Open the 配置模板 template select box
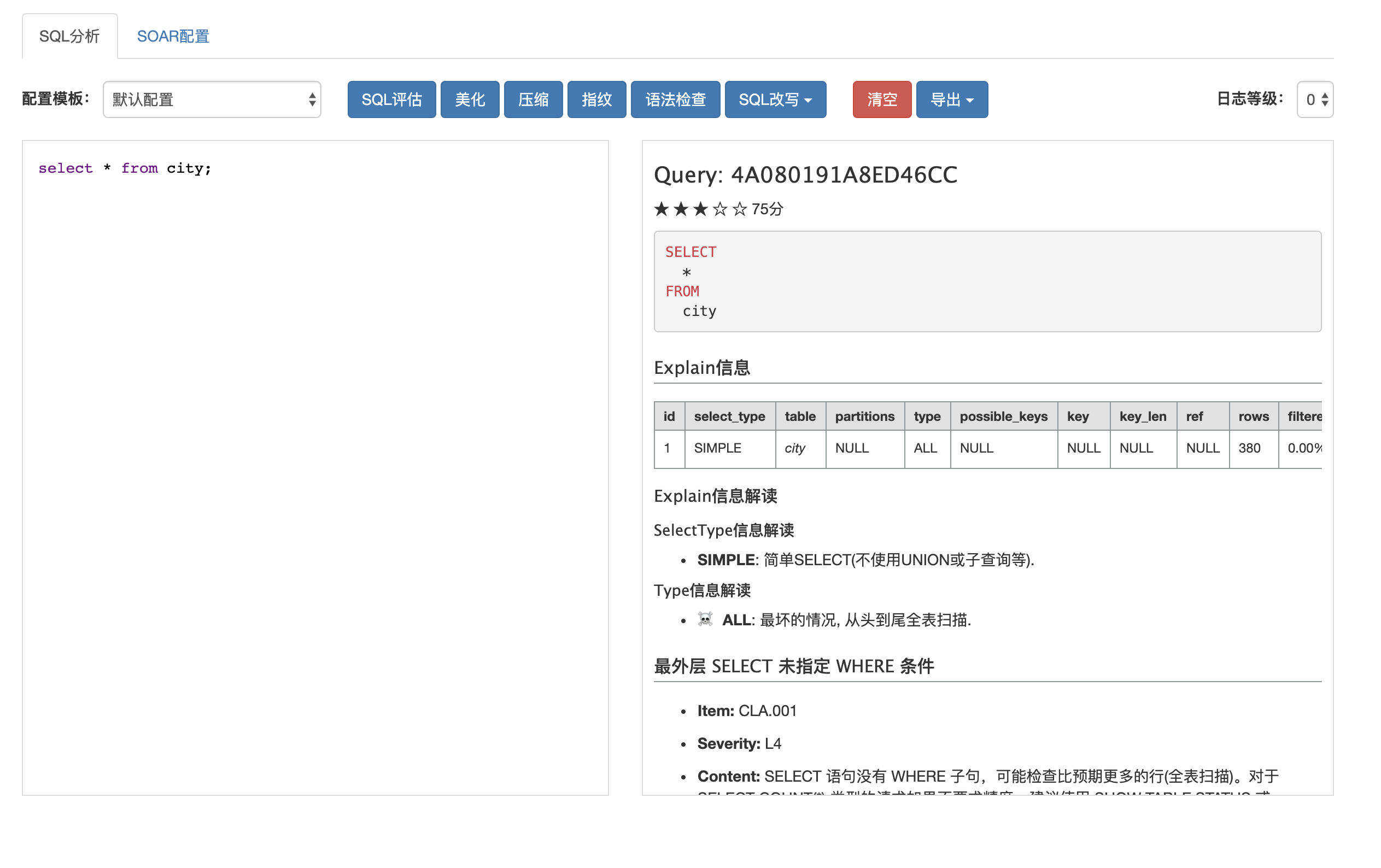Viewport: 1381px width, 868px height. coord(212,100)
